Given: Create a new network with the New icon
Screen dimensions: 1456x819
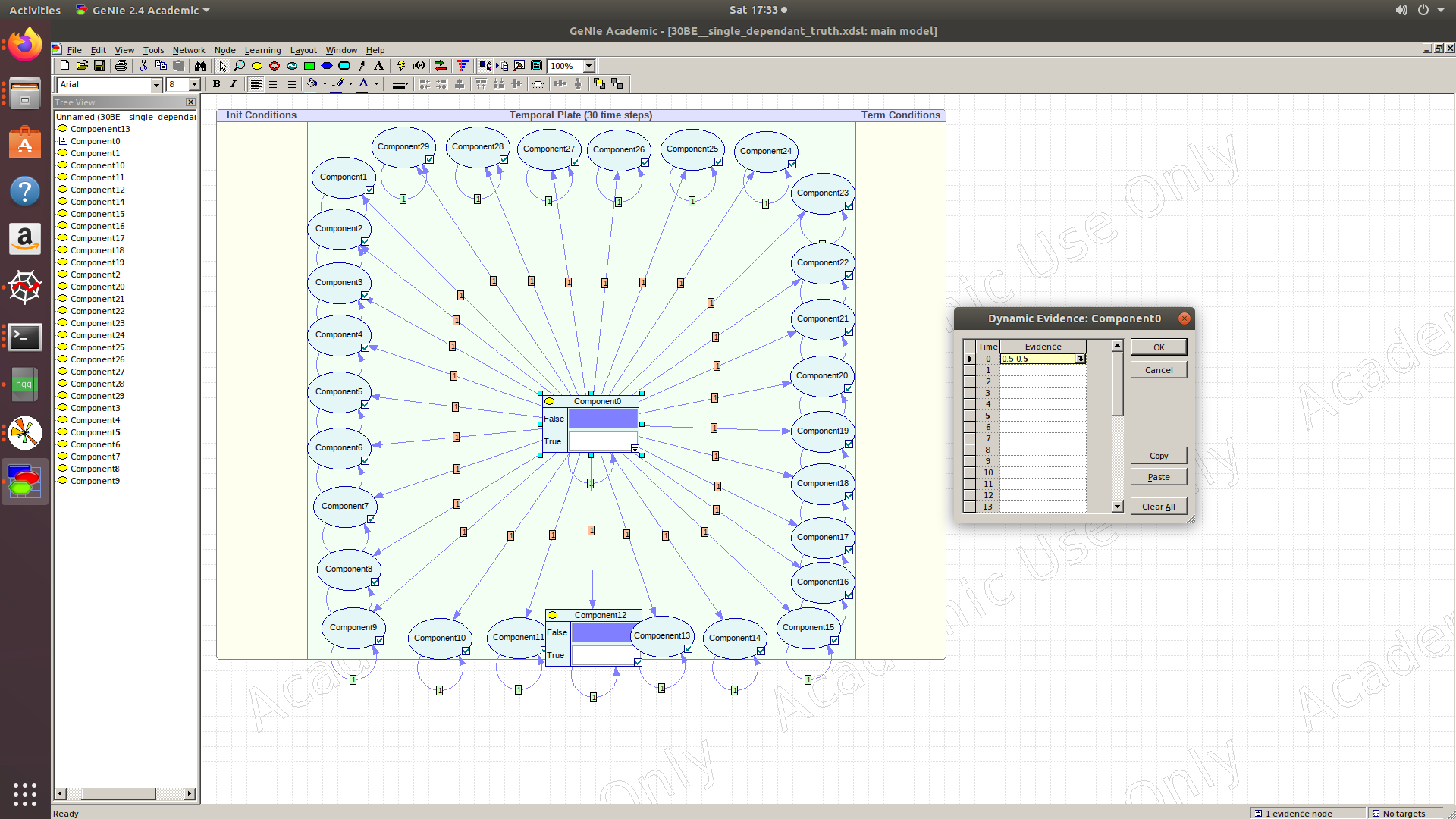Looking at the screenshot, I should [x=65, y=66].
